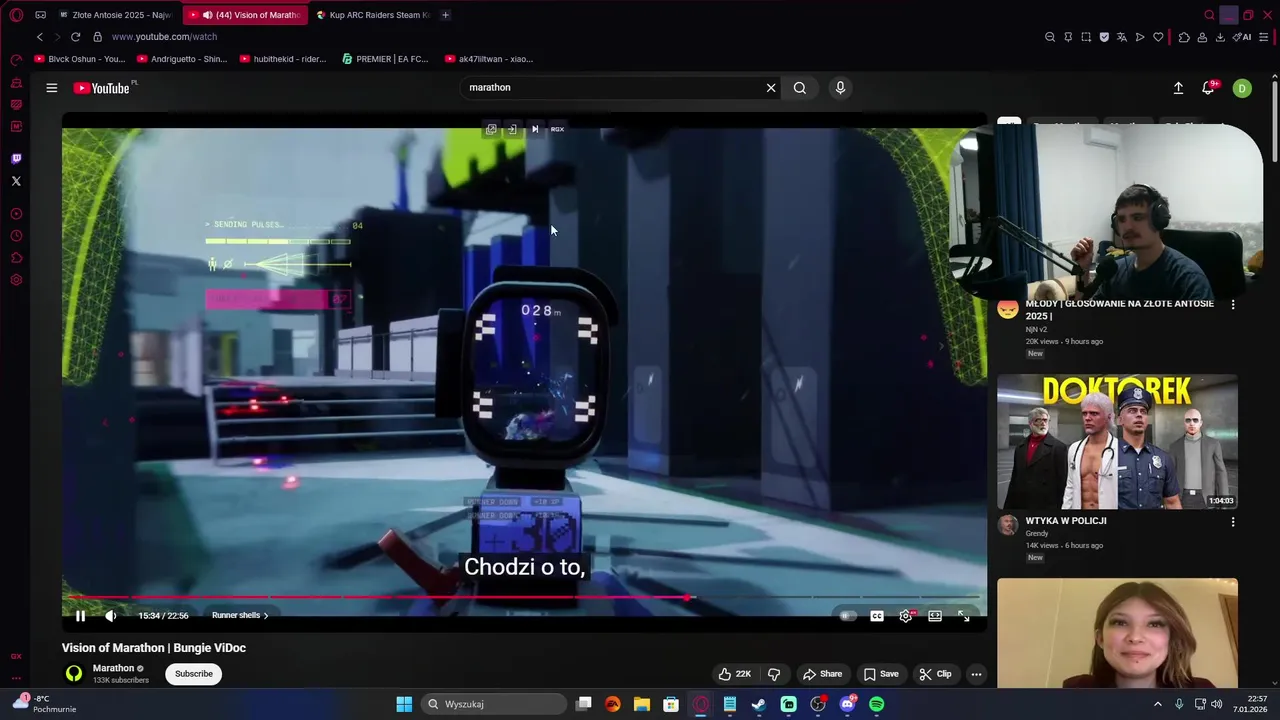Pause the YouTube video

click(81, 616)
